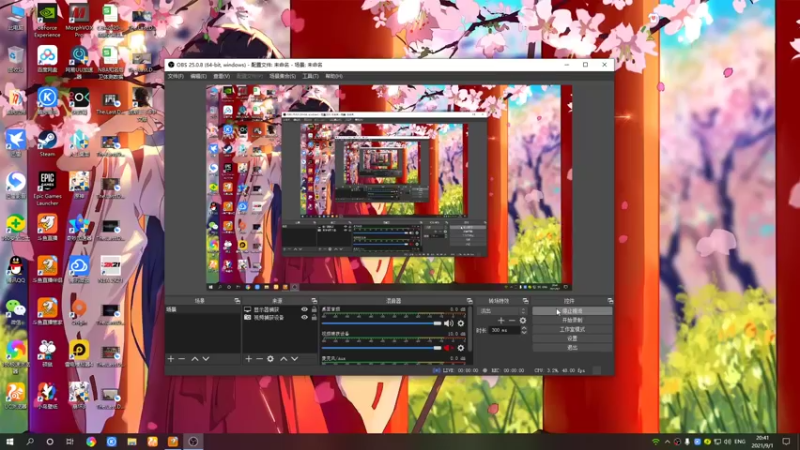Hide 视频捕获设备 source via eye icon

(305, 317)
